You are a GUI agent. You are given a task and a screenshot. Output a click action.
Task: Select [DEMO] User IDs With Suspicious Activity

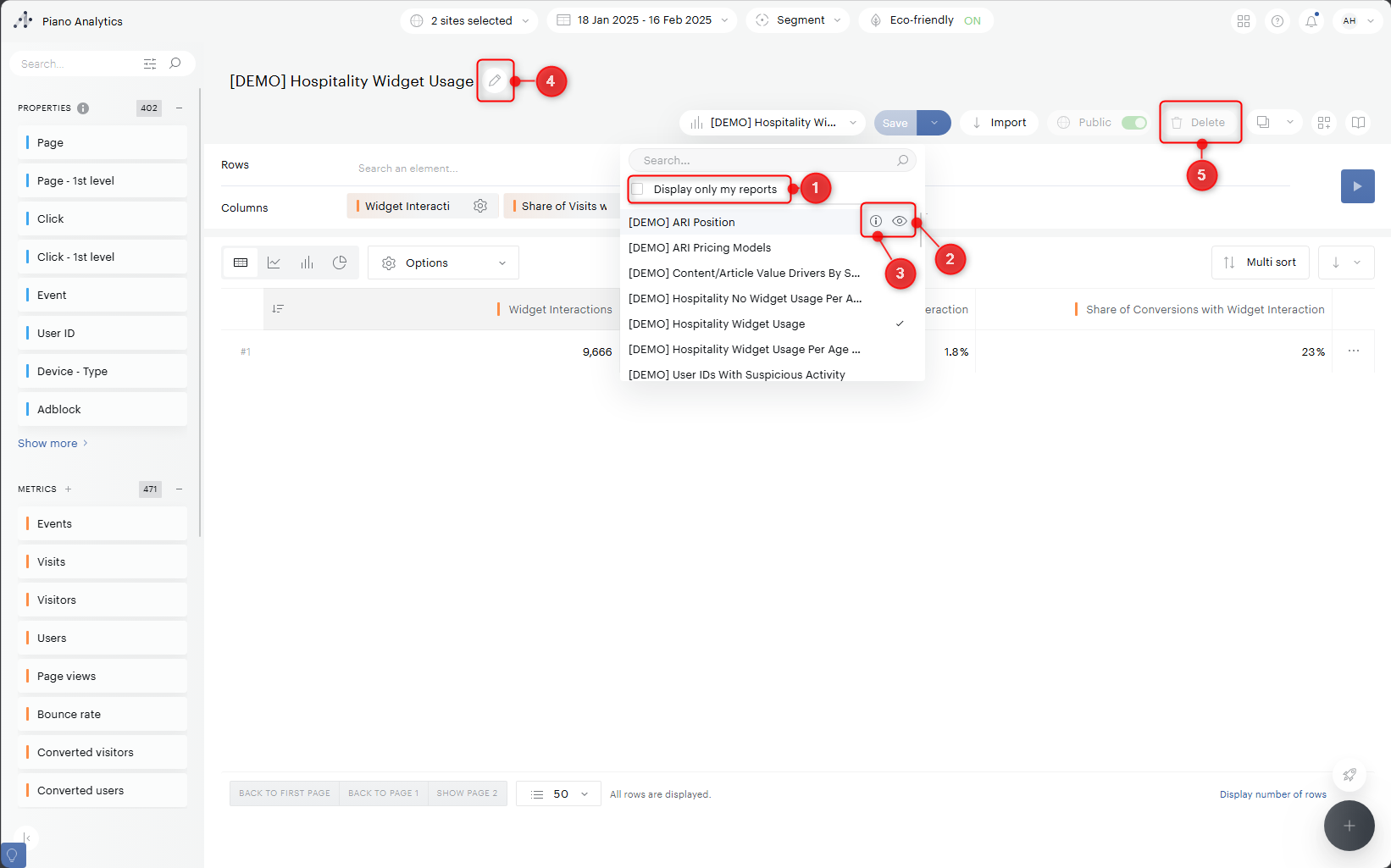click(736, 374)
